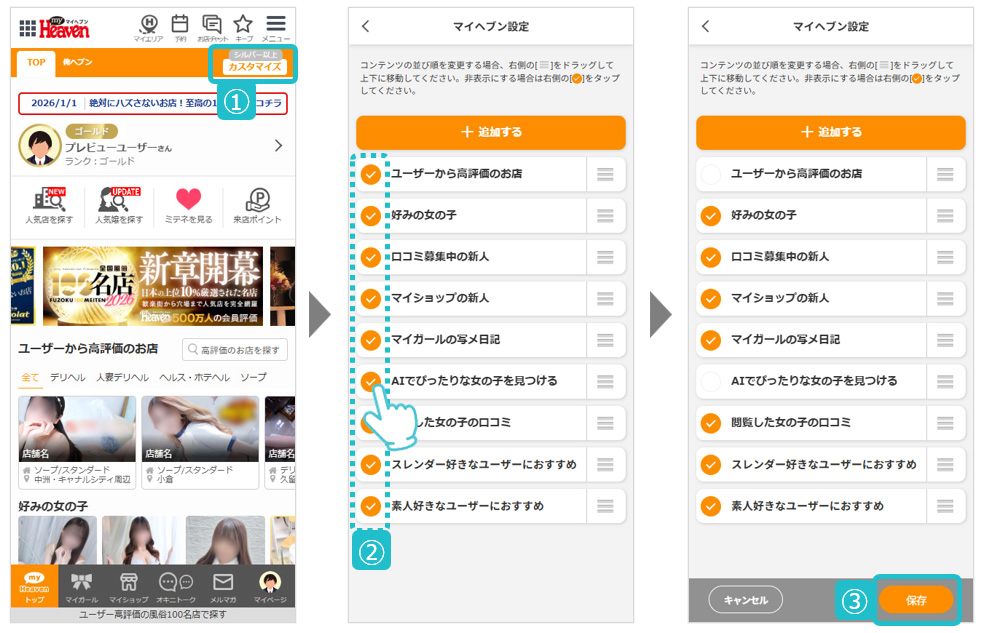Screen dimensions: 982x633
Task: Select the 全て category tab
Action: pos(31,378)
